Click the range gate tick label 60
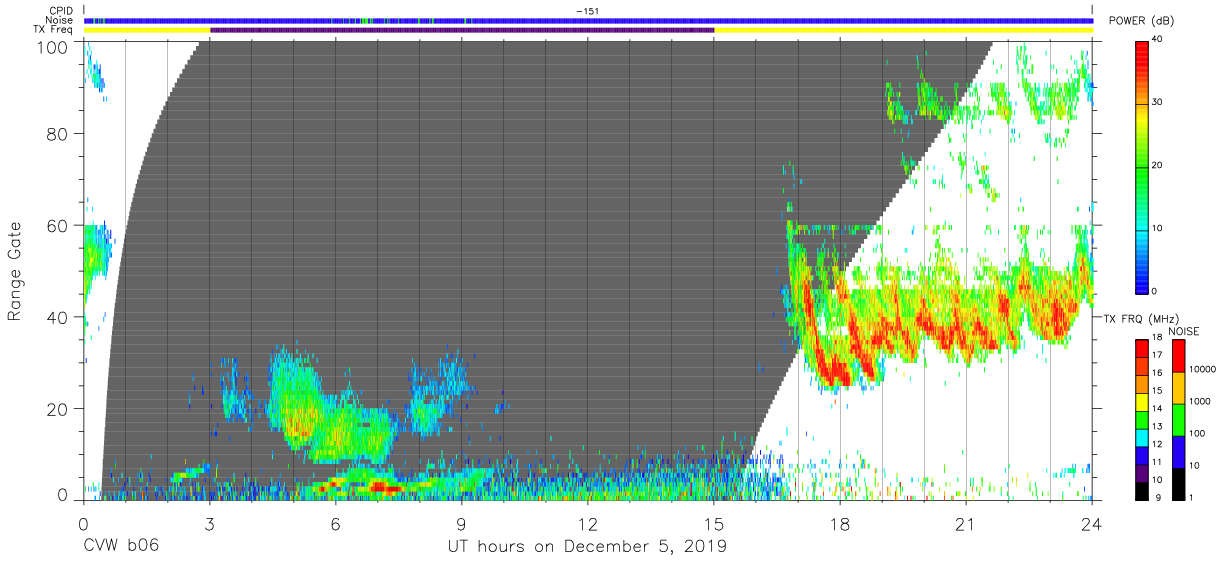 [x=58, y=225]
